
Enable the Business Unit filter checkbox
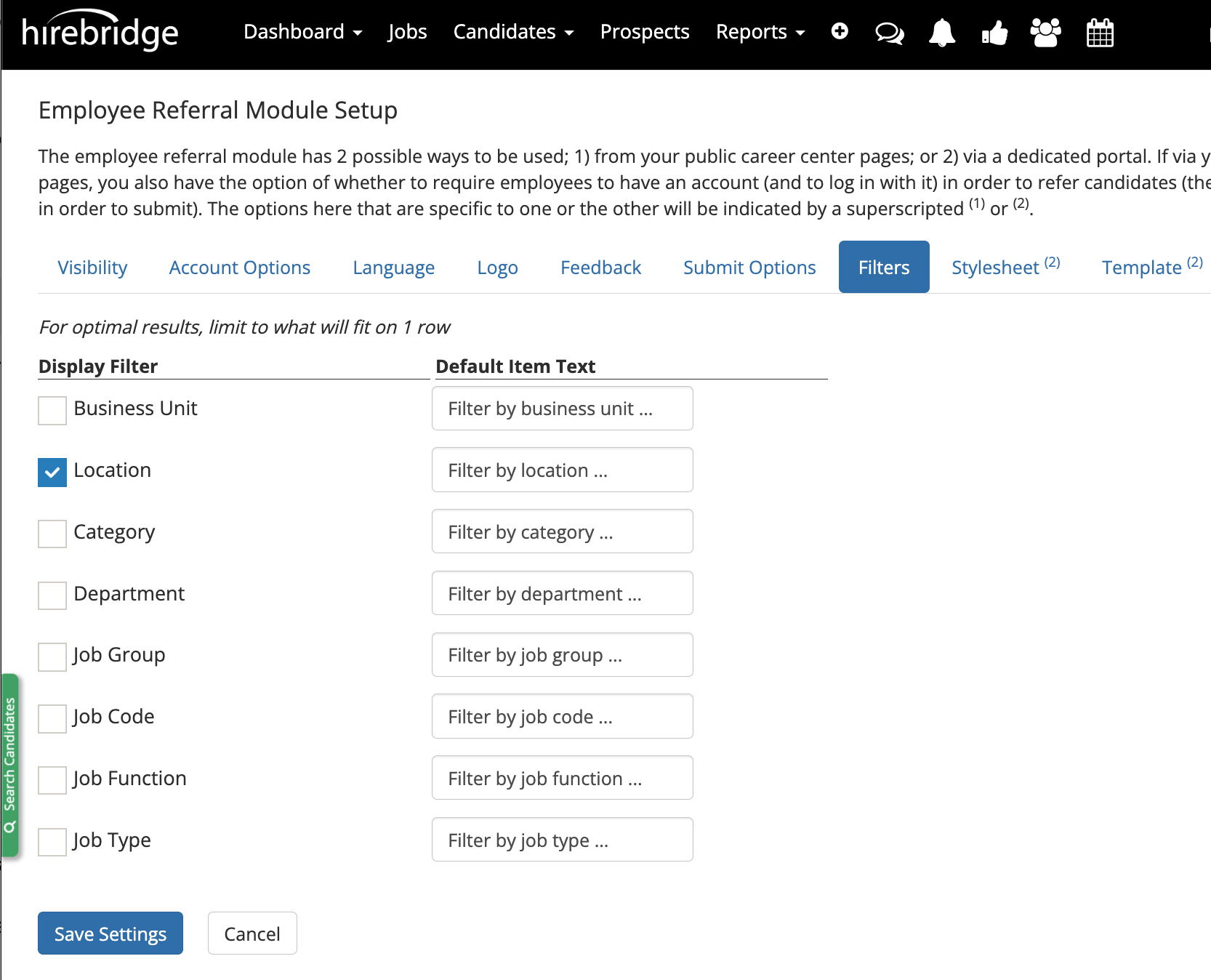coord(52,411)
